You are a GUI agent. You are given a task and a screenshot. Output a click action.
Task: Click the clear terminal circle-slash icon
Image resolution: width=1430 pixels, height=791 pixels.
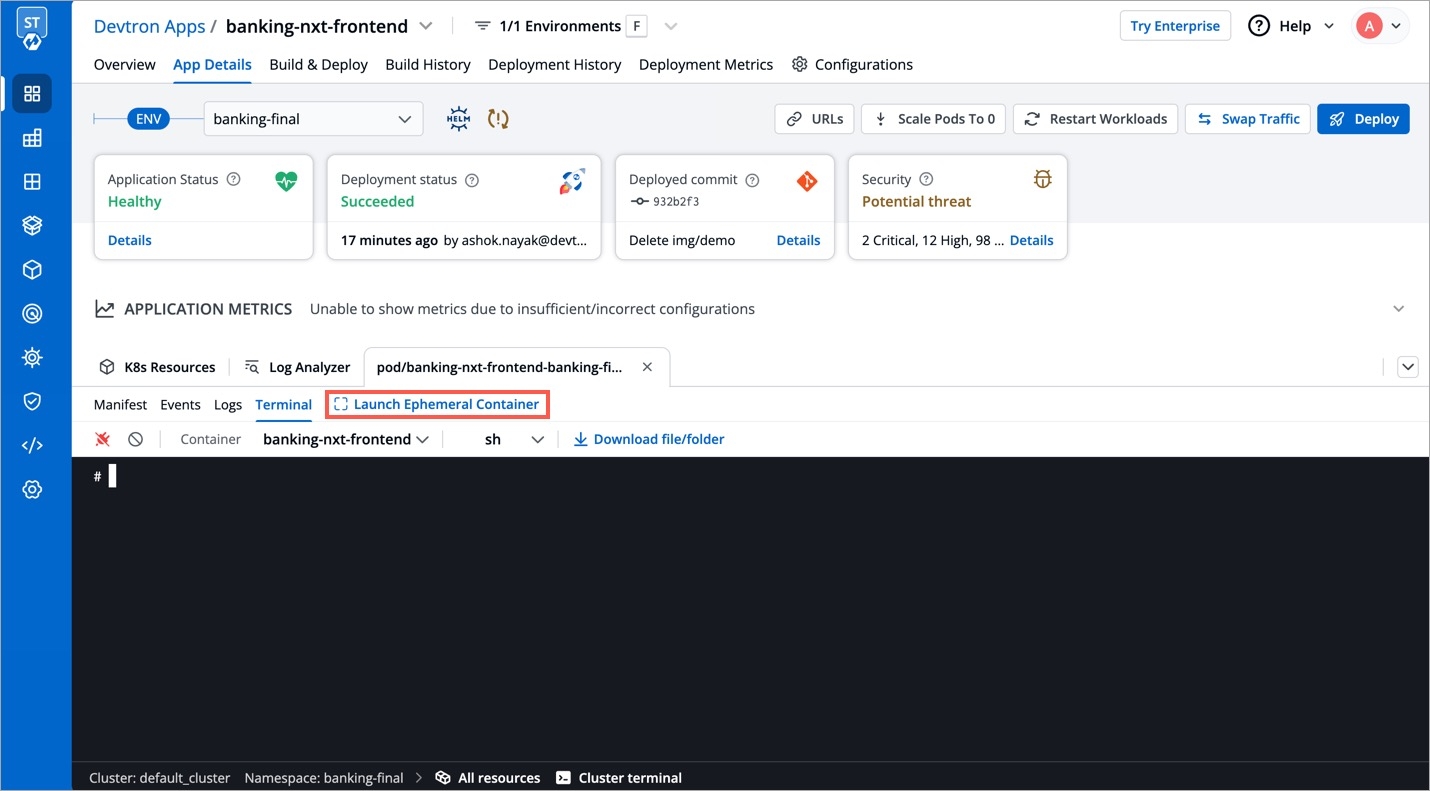point(136,439)
